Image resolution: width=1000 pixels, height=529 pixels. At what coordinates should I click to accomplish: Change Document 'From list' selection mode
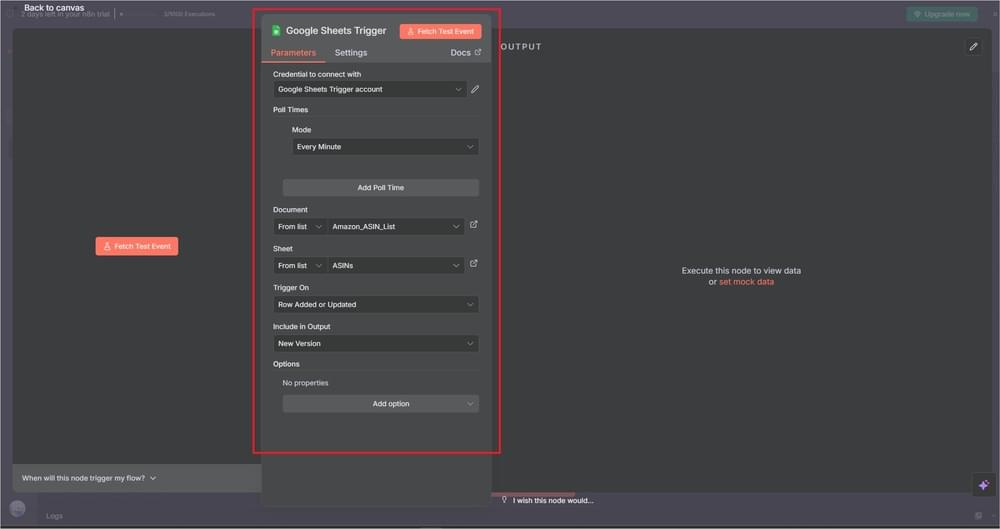pos(300,227)
